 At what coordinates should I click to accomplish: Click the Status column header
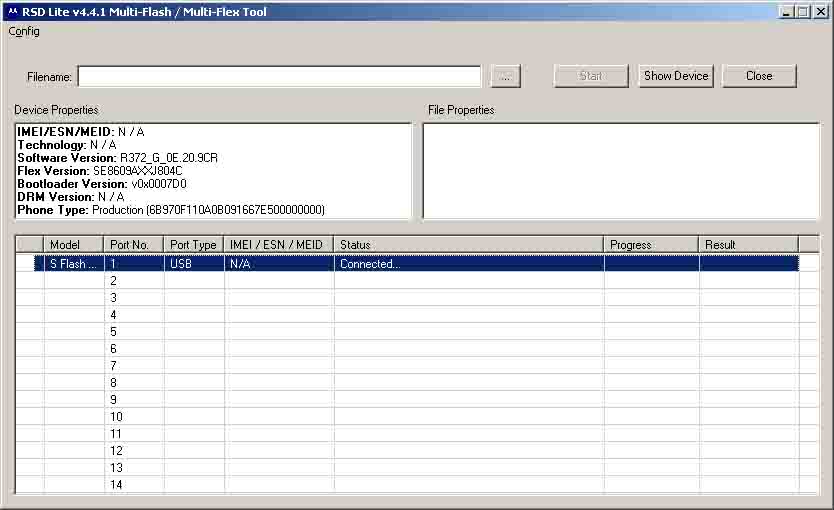point(469,245)
